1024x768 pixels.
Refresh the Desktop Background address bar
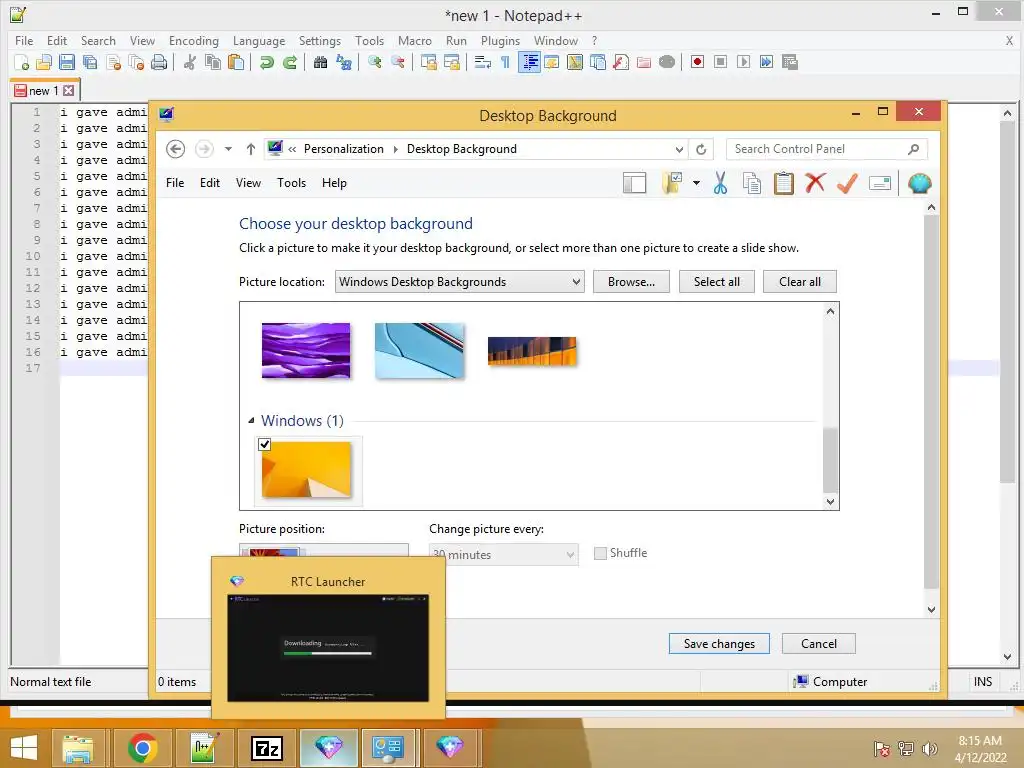point(701,149)
